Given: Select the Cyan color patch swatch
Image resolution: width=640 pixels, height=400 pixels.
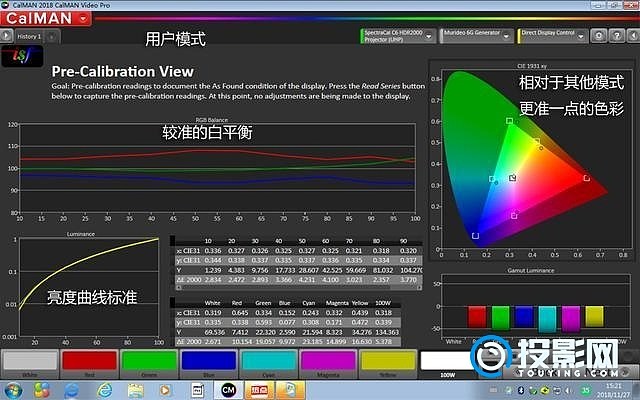Looking at the screenshot, I should coord(269,361).
